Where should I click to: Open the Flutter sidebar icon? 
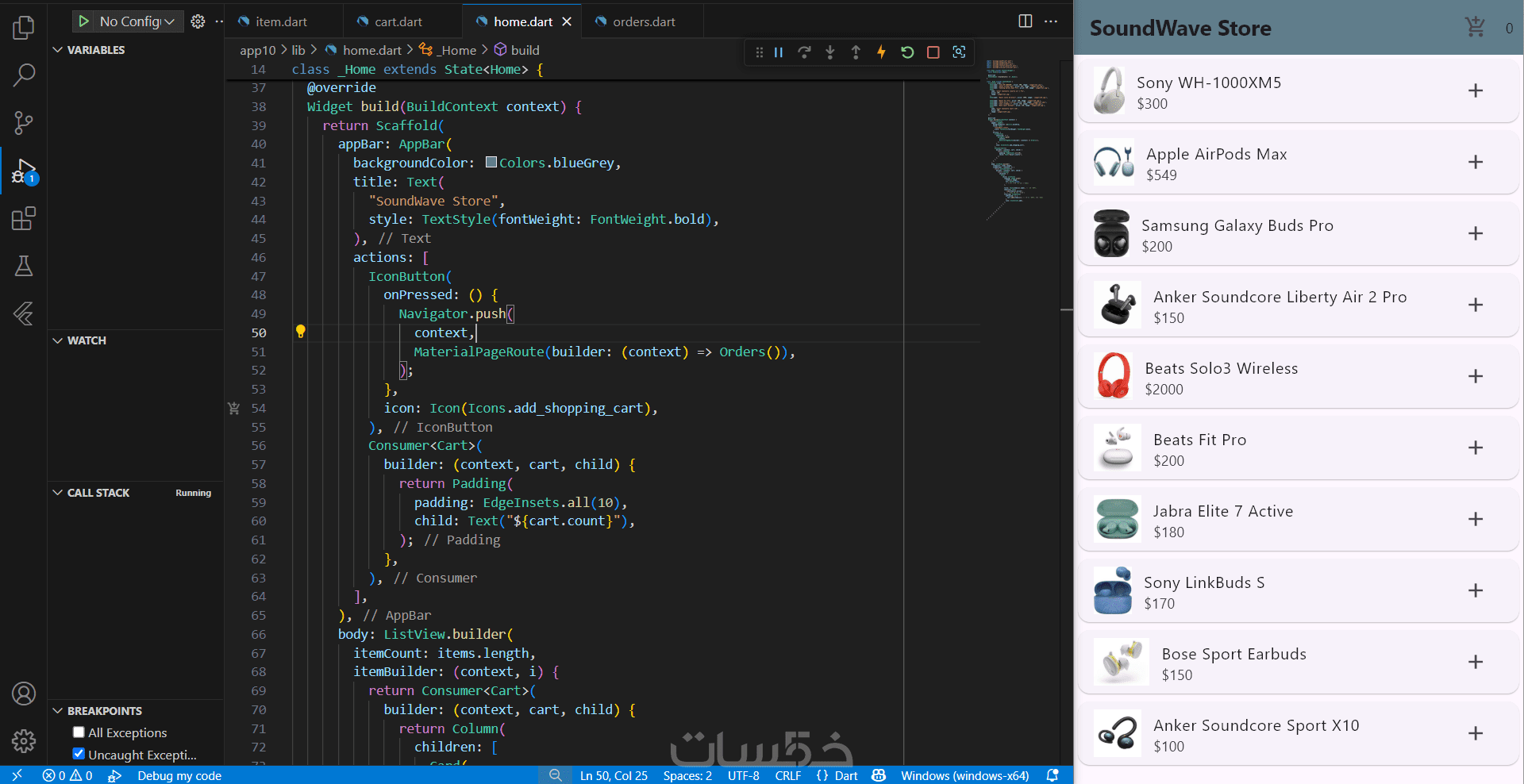click(24, 313)
